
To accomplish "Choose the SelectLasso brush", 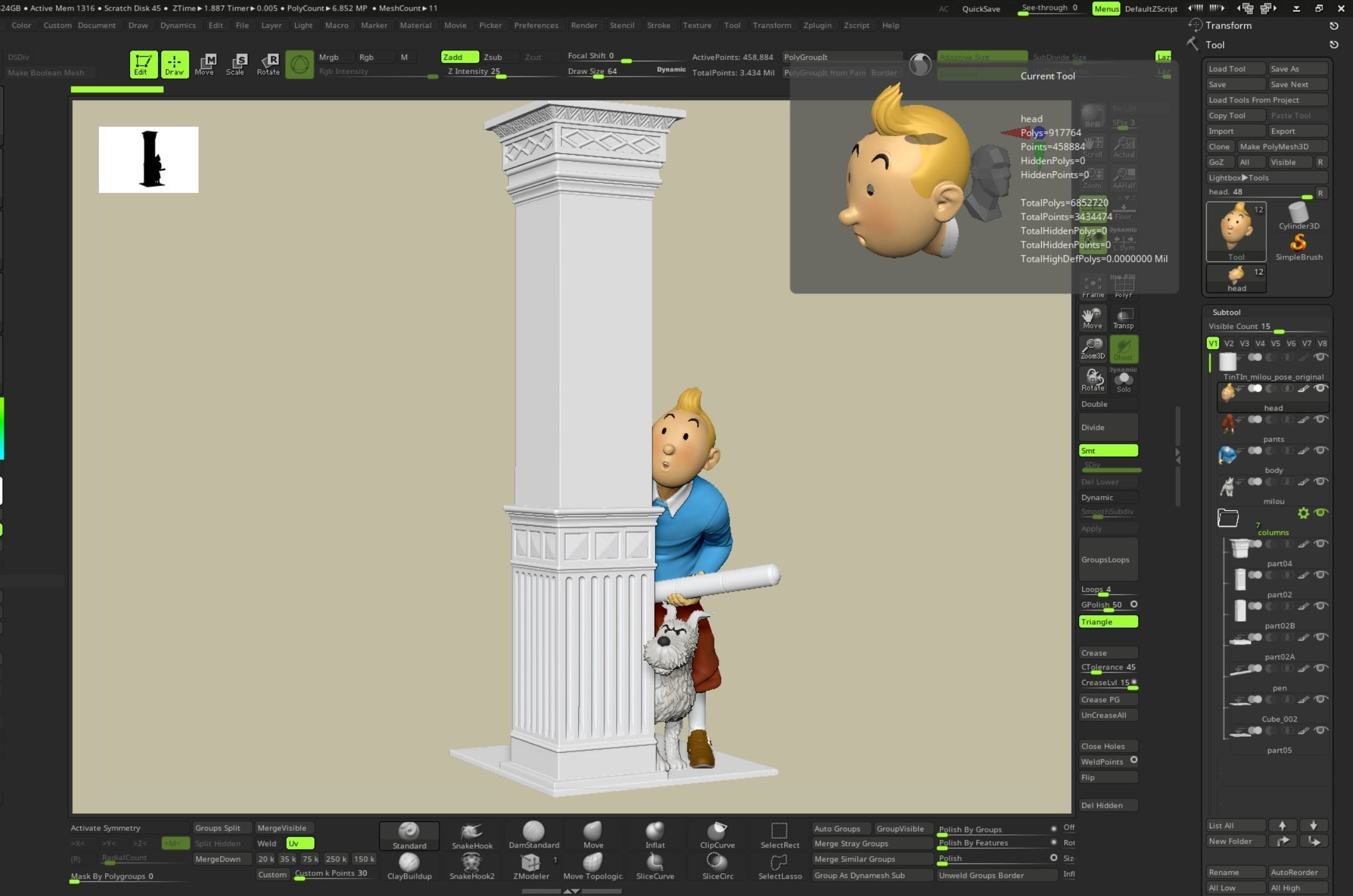I will tap(779, 866).
